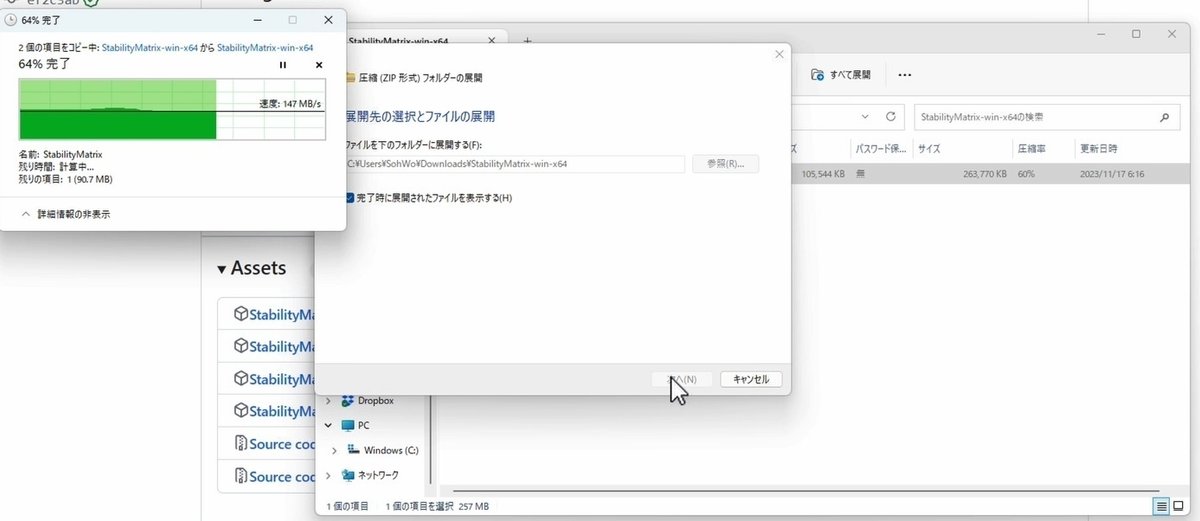This screenshot has height=521, width=1200.
Task: Open a new tab in Explorer
Action: (527, 41)
